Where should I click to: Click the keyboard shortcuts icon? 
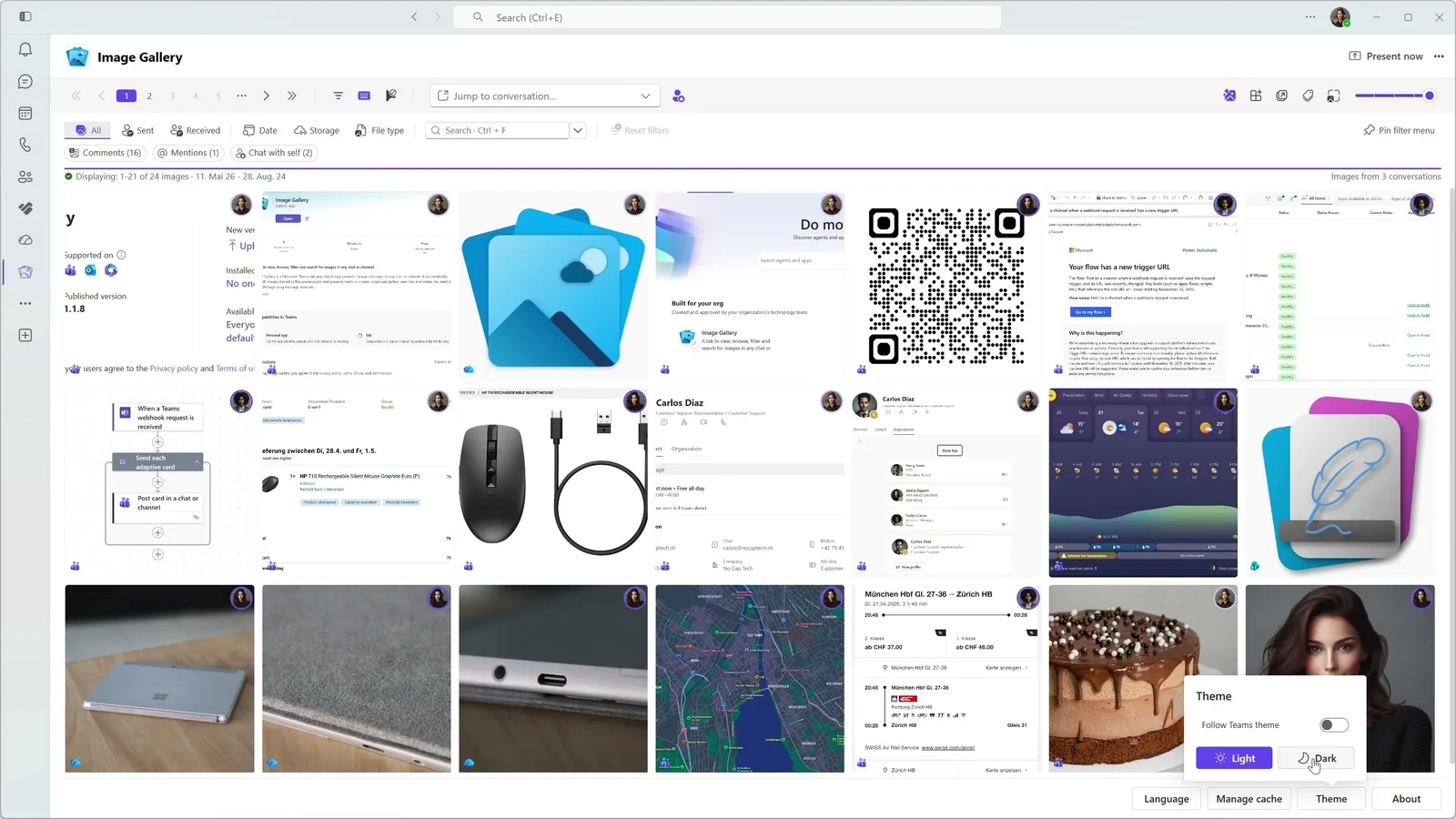[364, 96]
